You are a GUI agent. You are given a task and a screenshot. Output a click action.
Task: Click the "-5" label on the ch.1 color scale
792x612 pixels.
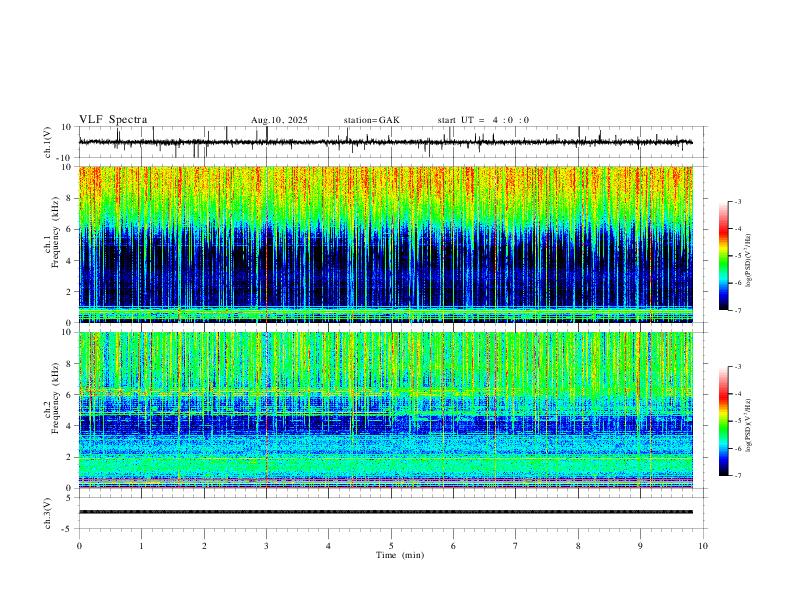738,256
